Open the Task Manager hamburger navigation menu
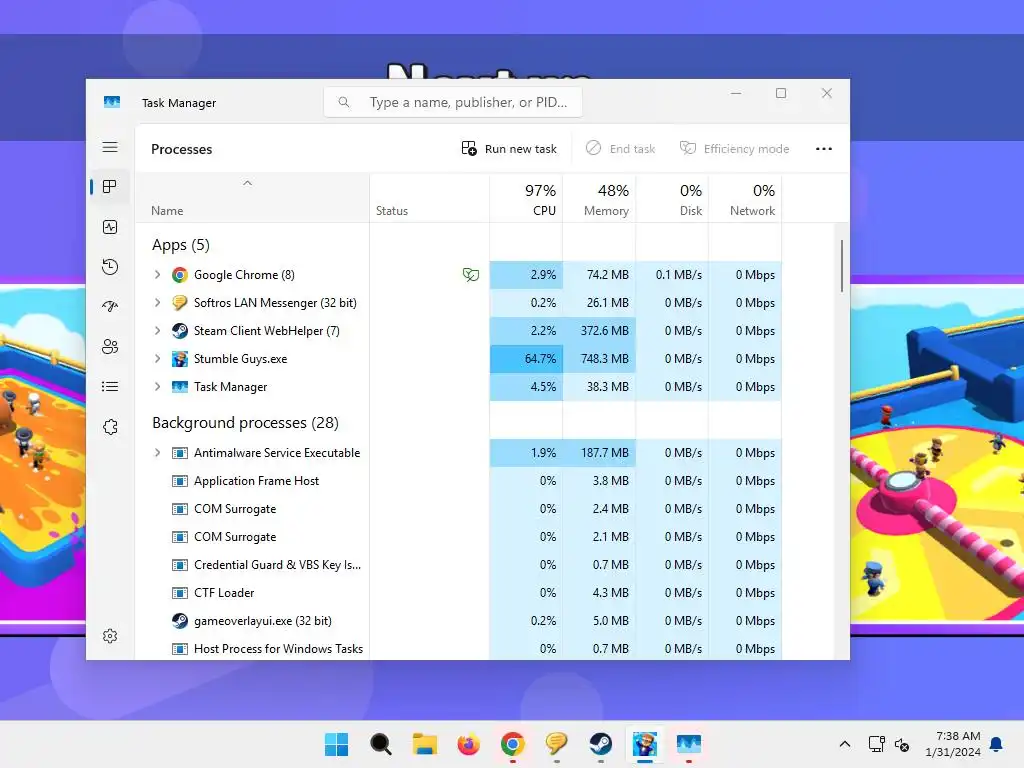The image size is (1024, 768). [x=110, y=147]
